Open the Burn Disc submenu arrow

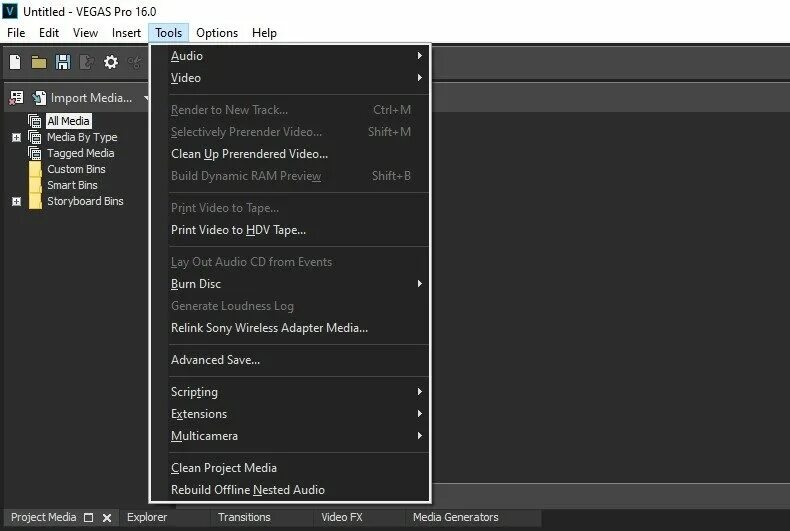419,284
